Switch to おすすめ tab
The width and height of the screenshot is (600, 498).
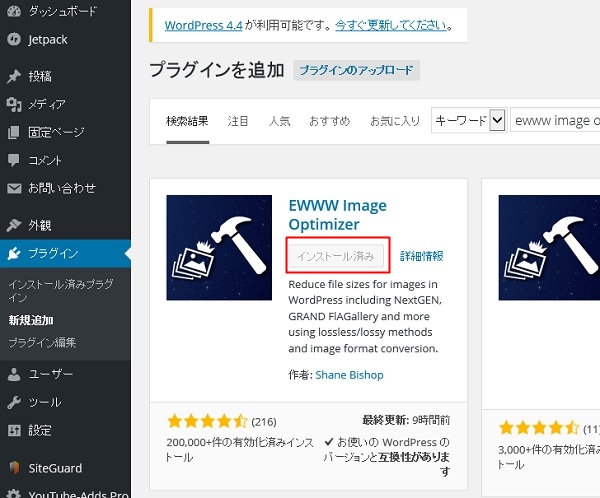(x=329, y=121)
